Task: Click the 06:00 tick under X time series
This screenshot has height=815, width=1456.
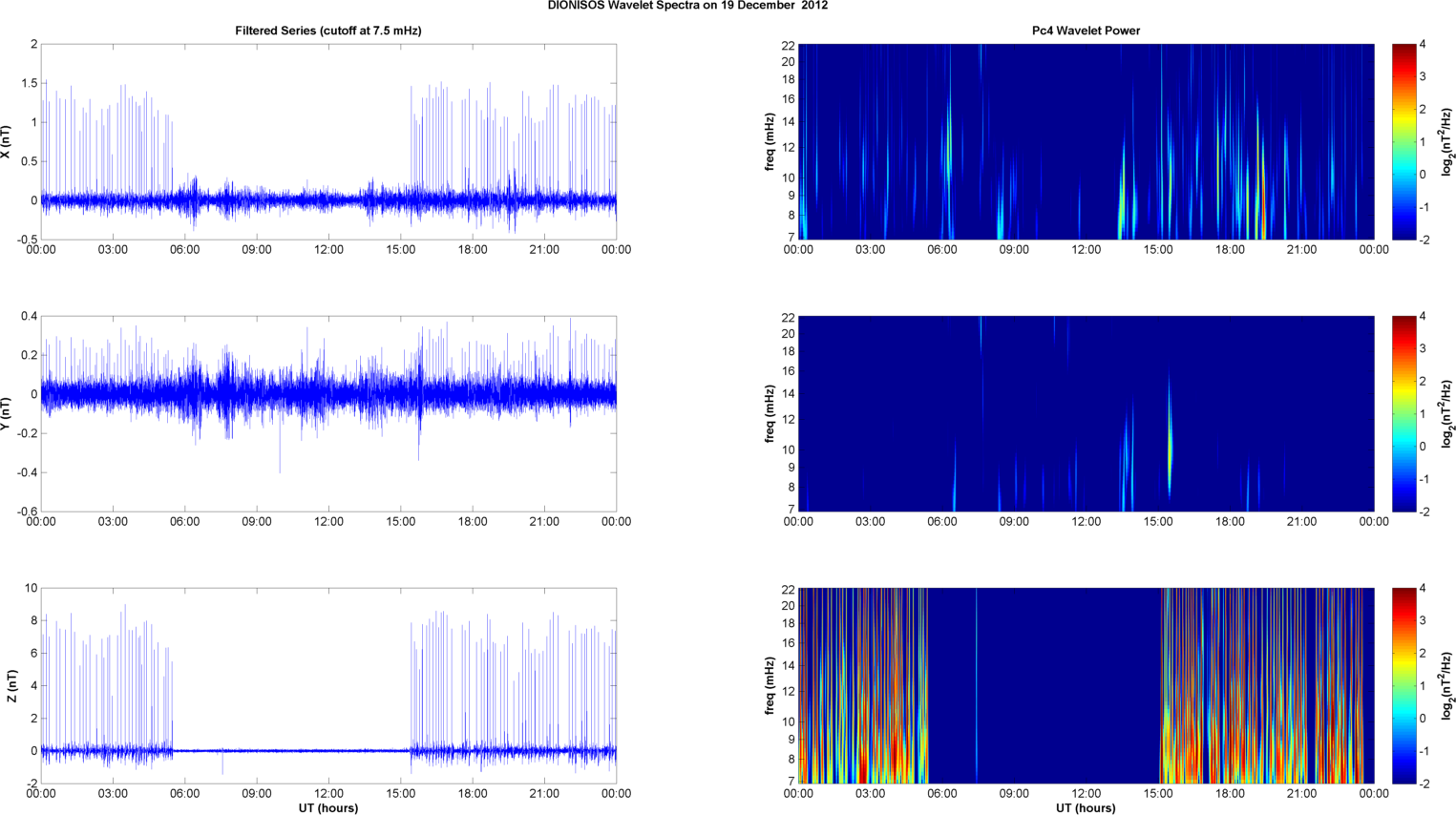Action: tap(185, 249)
